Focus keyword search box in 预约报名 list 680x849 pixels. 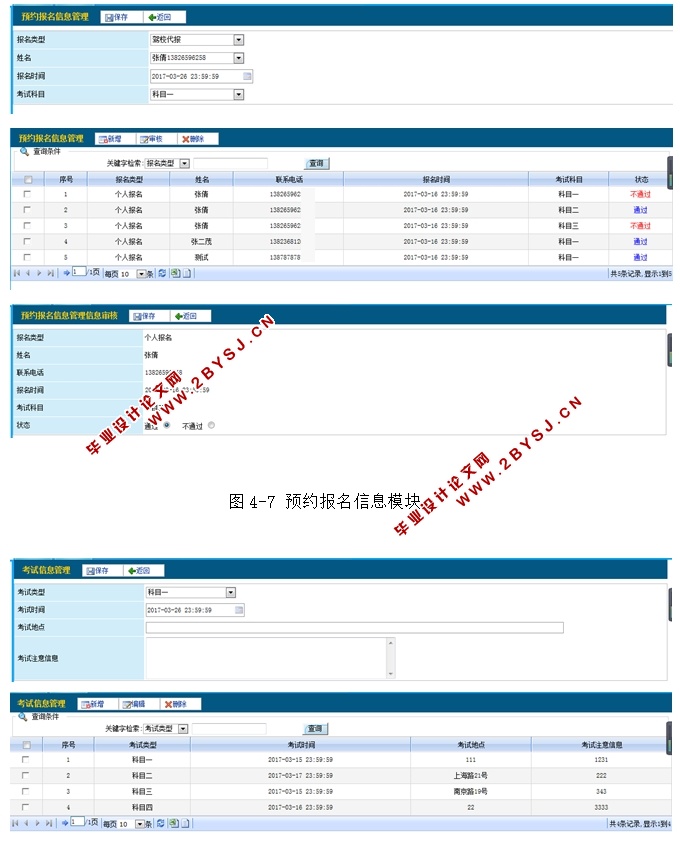click(230, 163)
